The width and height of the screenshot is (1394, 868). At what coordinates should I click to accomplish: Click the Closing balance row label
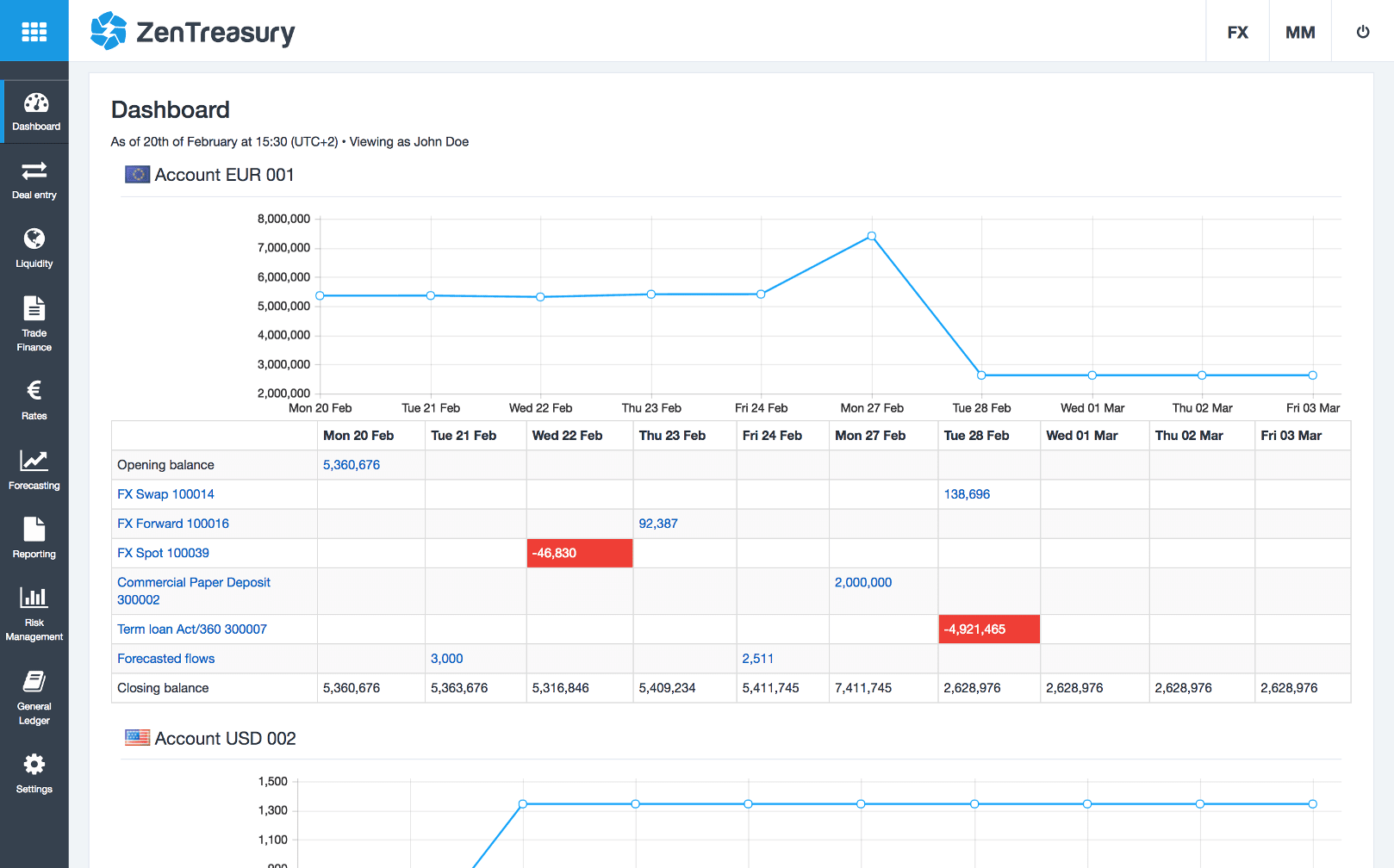163,688
